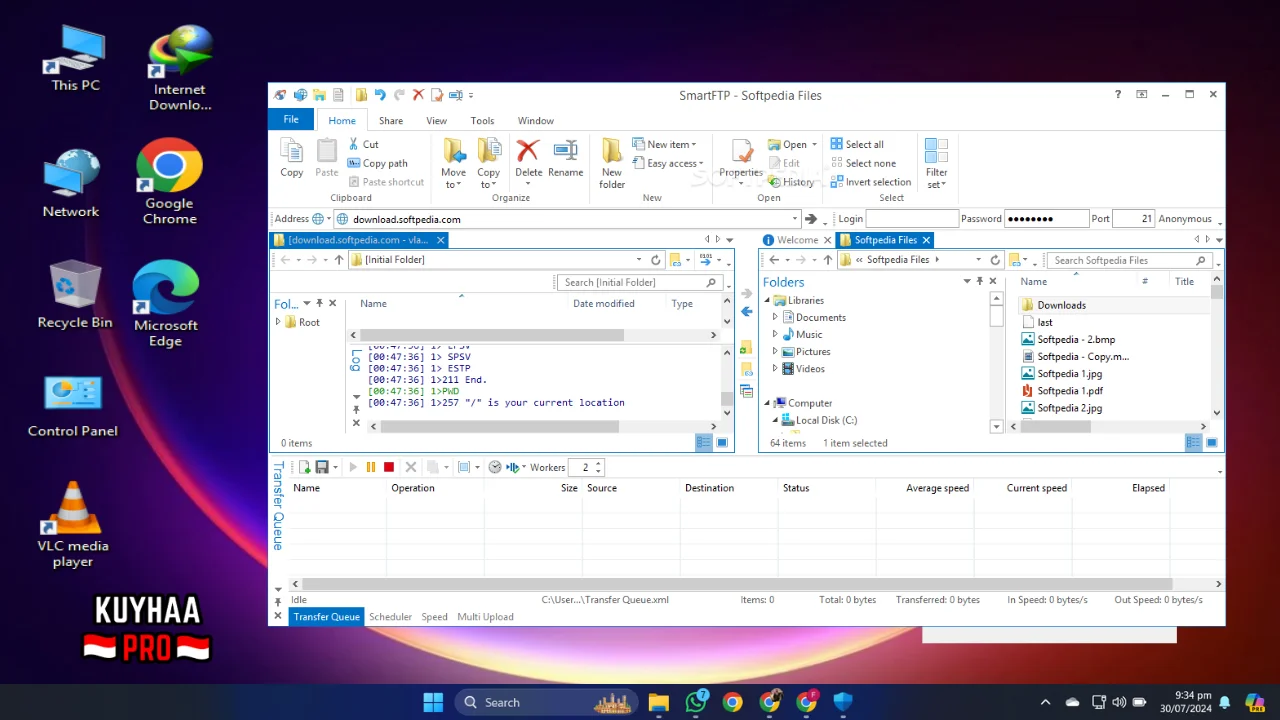Open the Move to dropdown
This screenshot has height=720, width=1280.
tap(453, 178)
